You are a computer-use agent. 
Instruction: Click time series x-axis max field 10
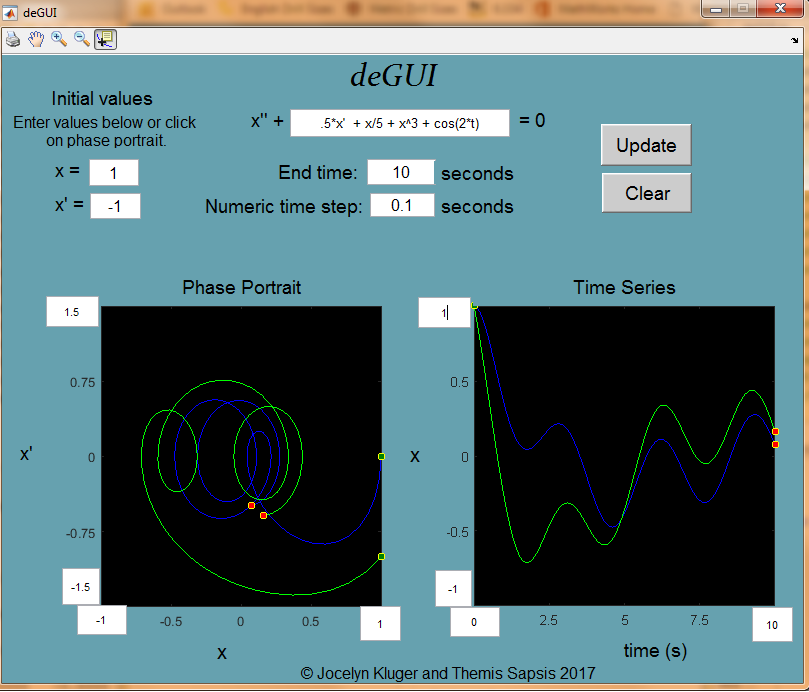coord(772,624)
